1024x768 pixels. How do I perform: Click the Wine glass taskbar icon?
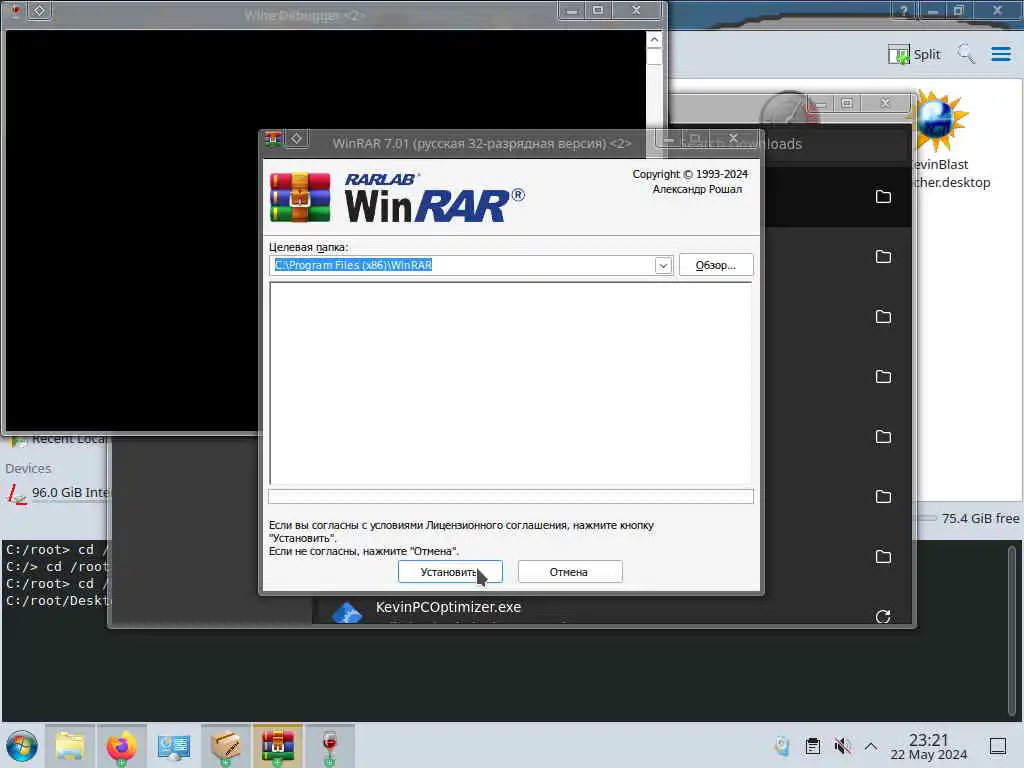tap(330, 746)
